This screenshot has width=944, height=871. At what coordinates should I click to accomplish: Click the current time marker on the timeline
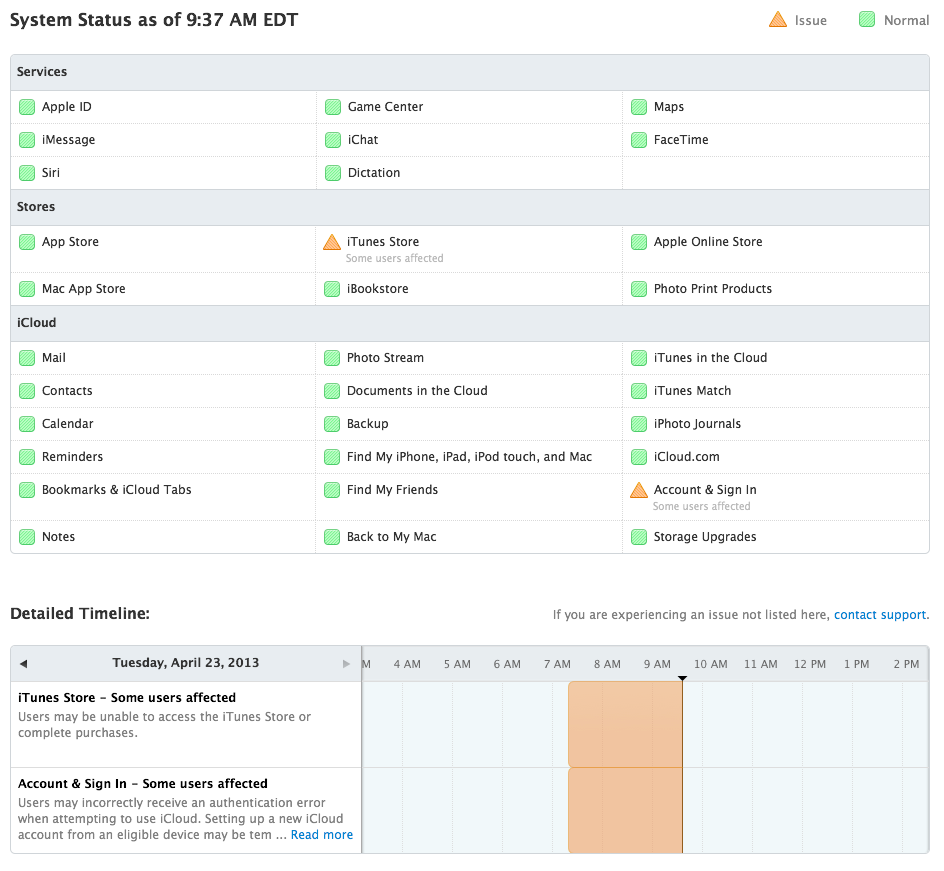[x=682, y=679]
